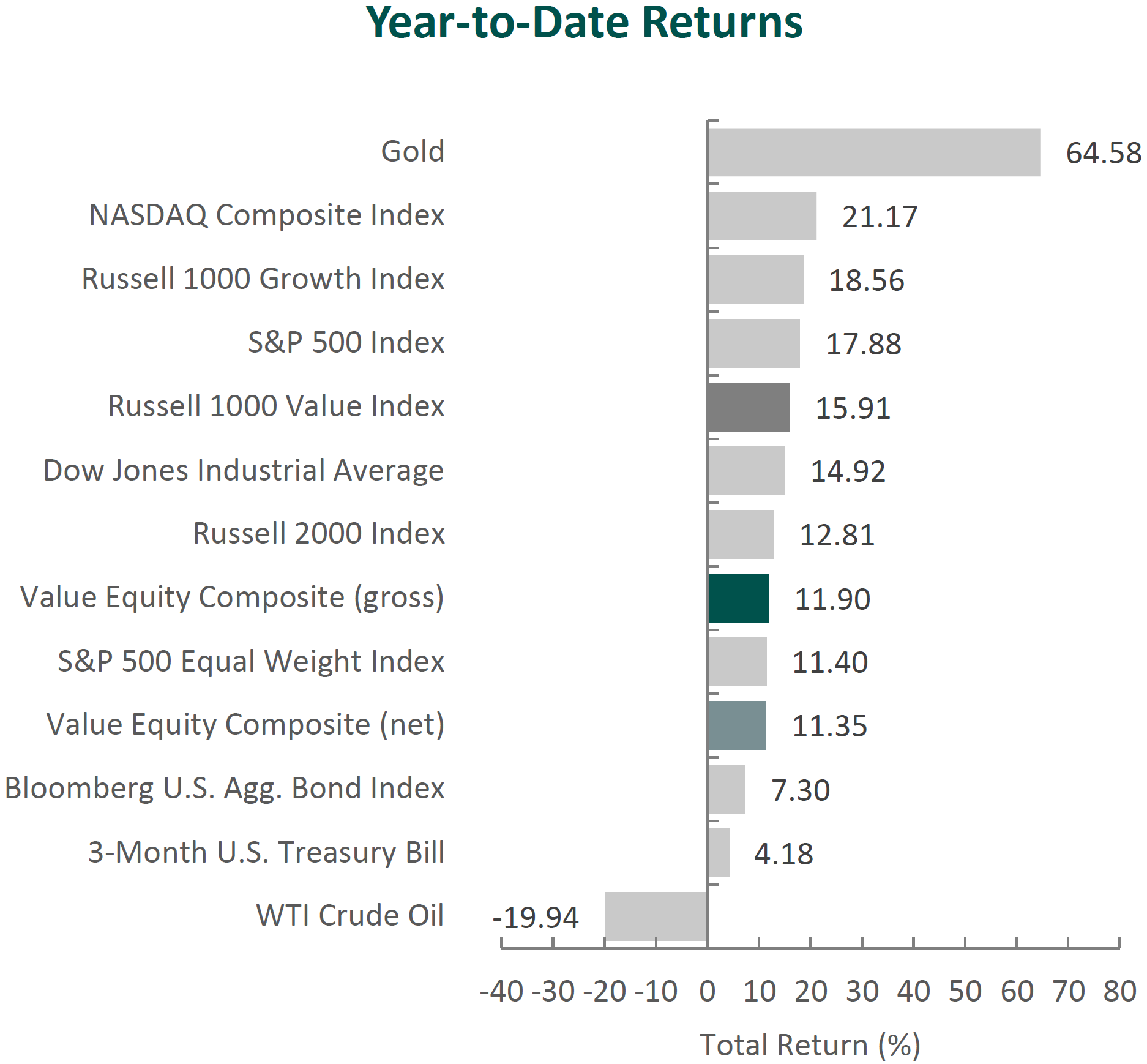The image size is (1147, 1064).
Task: Click the Dow Jones Industrial Average label
Action: click(x=243, y=471)
